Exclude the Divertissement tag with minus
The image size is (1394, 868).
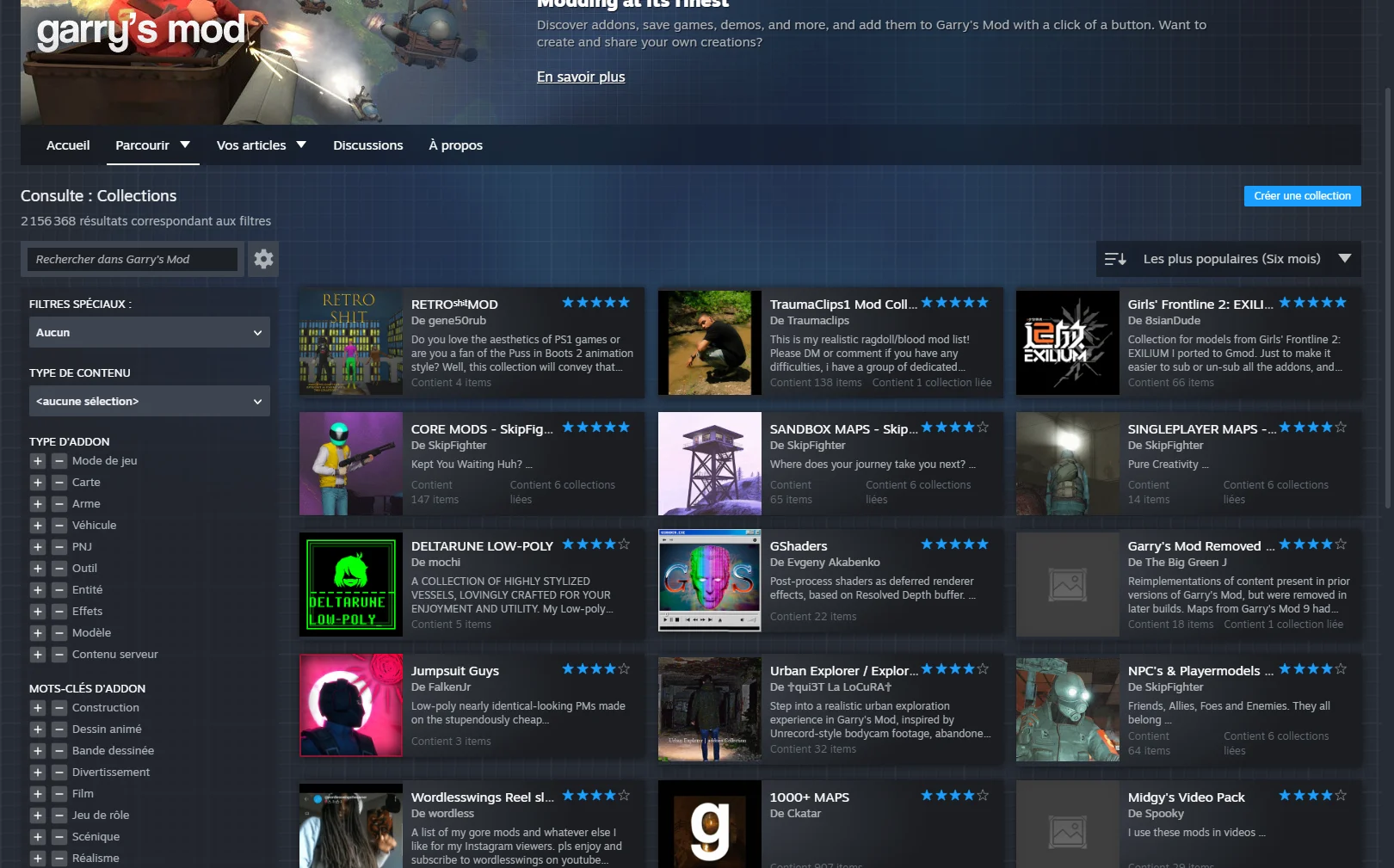point(59,773)
